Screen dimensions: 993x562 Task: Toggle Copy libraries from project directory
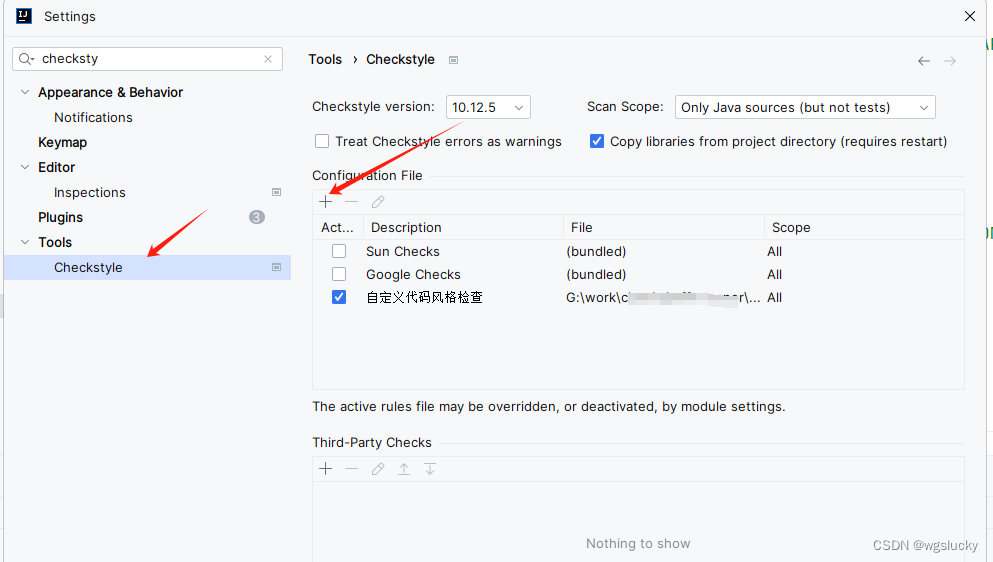tap(597, 141)
